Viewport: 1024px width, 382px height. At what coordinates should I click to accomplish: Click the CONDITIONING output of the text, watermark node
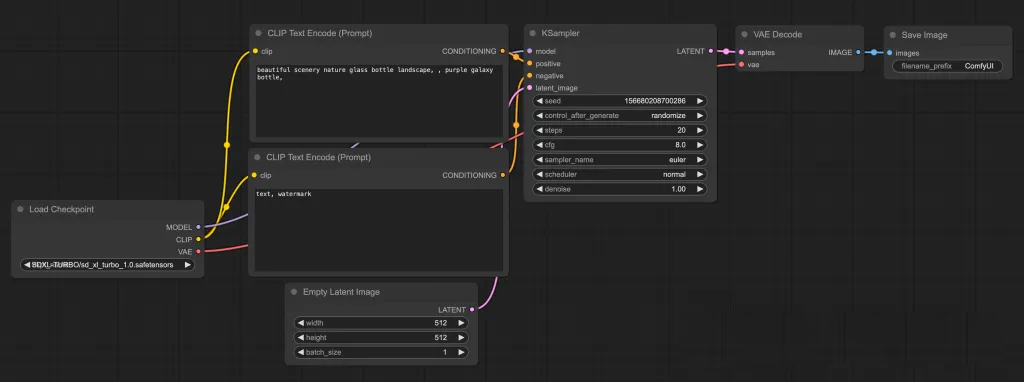click(503, 175)
